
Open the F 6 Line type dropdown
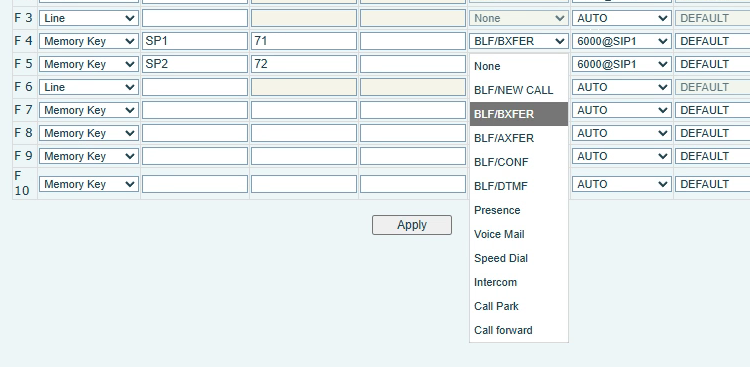point(89,87)
